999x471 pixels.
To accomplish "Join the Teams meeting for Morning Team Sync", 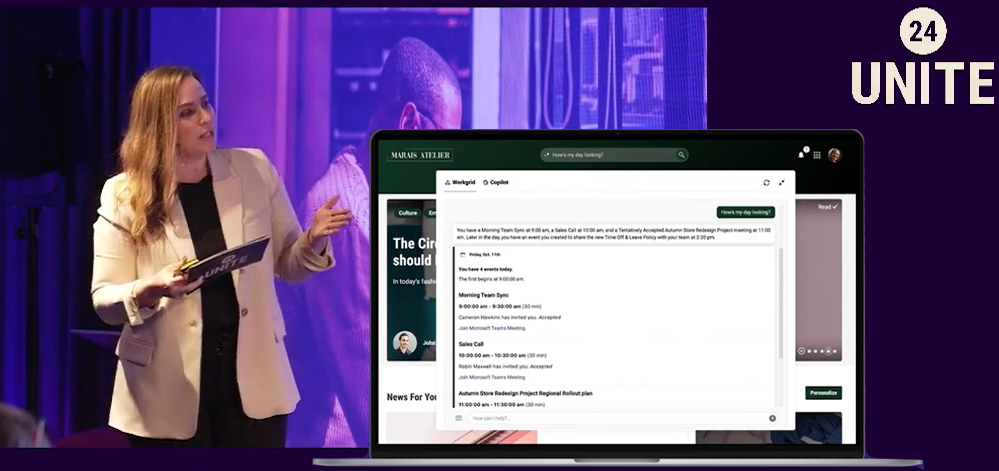I will point(492,328).
